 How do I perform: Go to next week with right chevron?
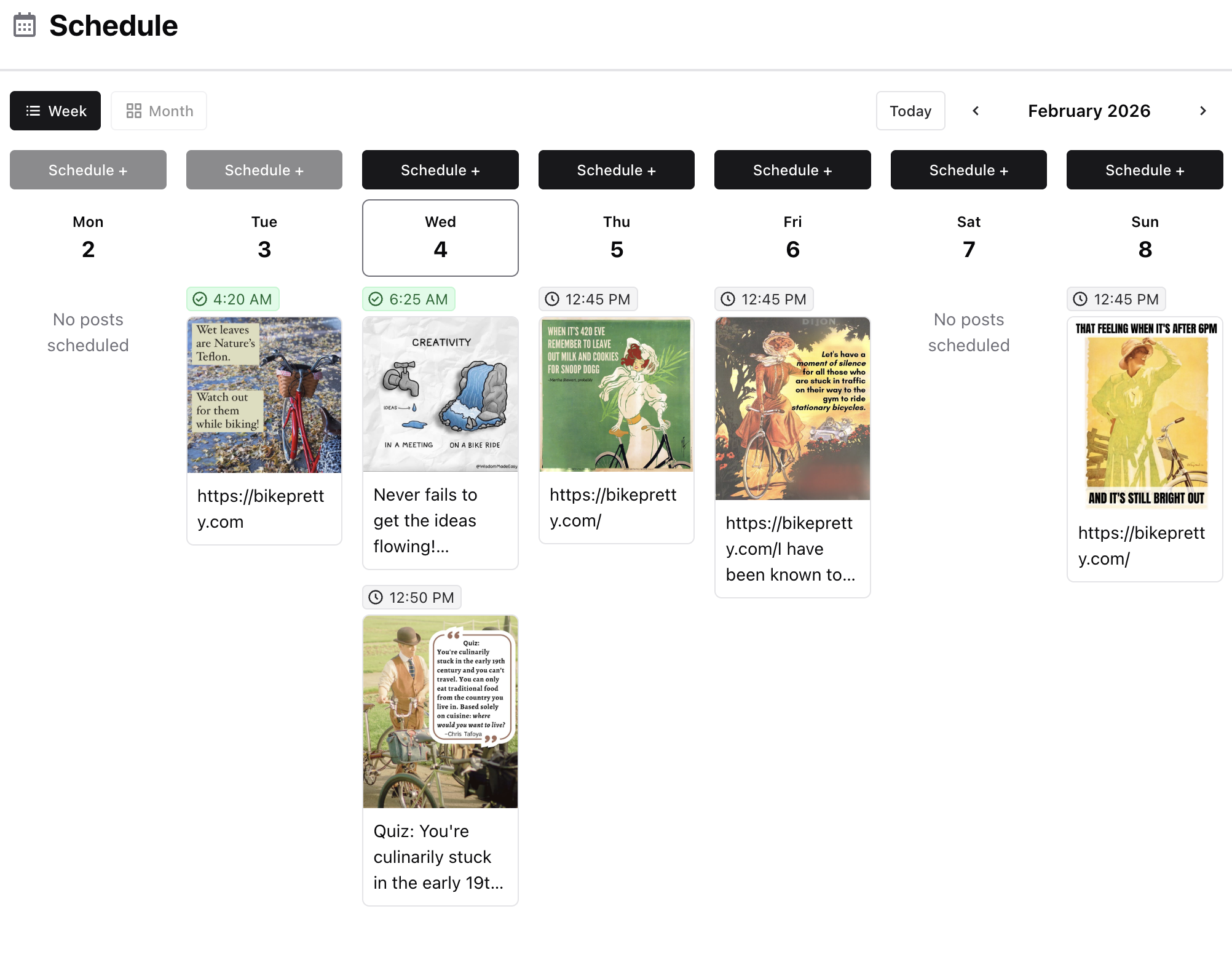tap(1202, 111)
